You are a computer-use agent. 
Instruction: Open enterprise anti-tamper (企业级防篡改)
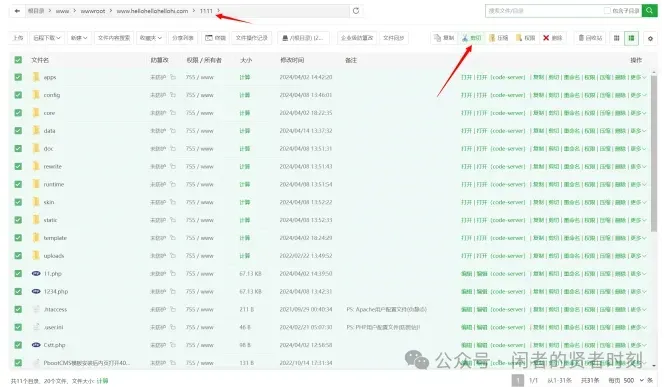[x=357, y=38]
